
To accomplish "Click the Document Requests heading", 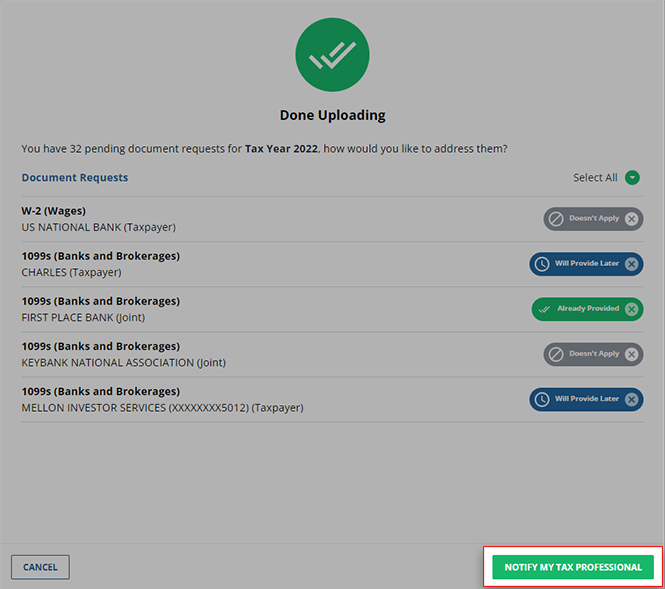I will (x=75, y=178).
